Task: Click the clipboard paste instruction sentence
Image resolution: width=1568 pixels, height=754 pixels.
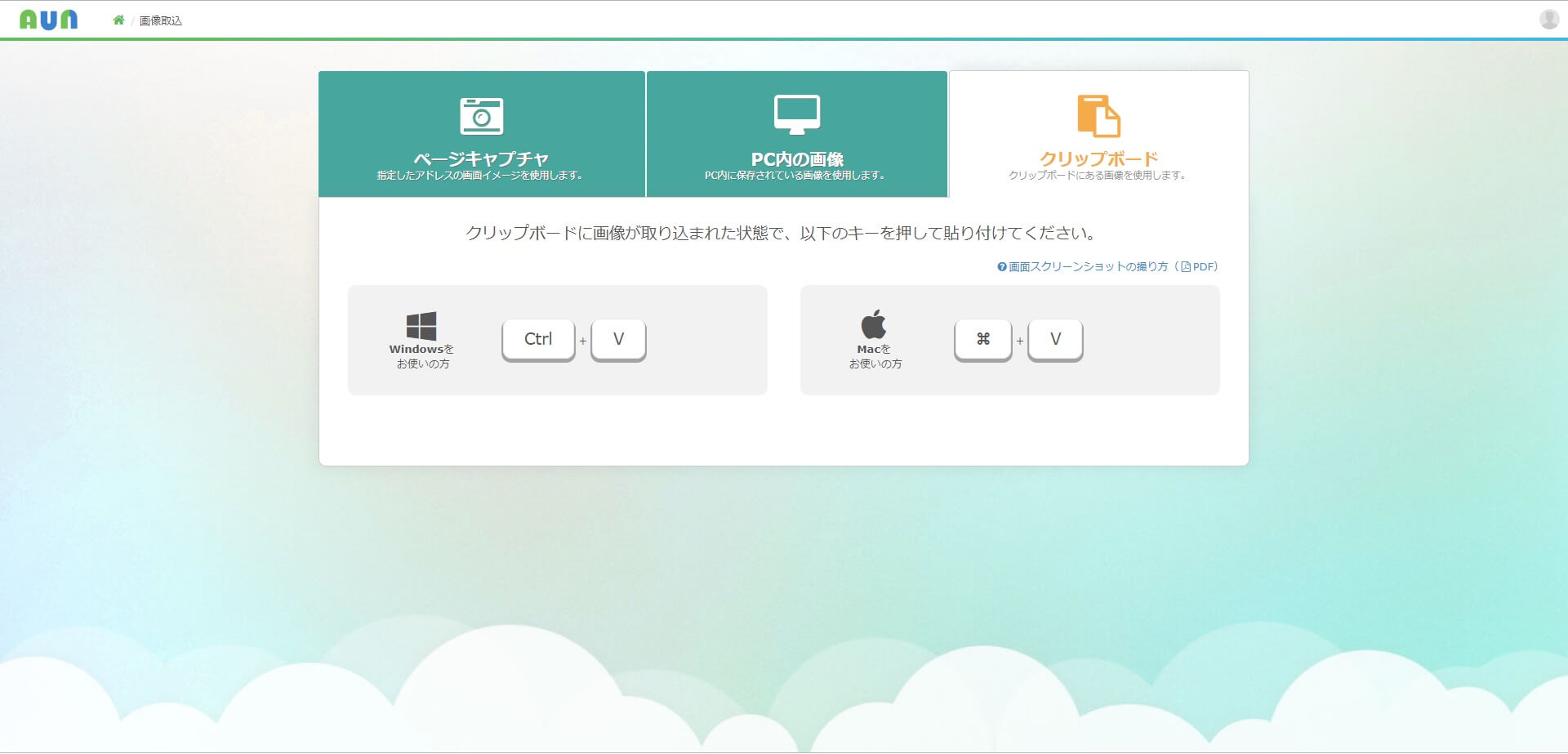Action: point(781,233)
